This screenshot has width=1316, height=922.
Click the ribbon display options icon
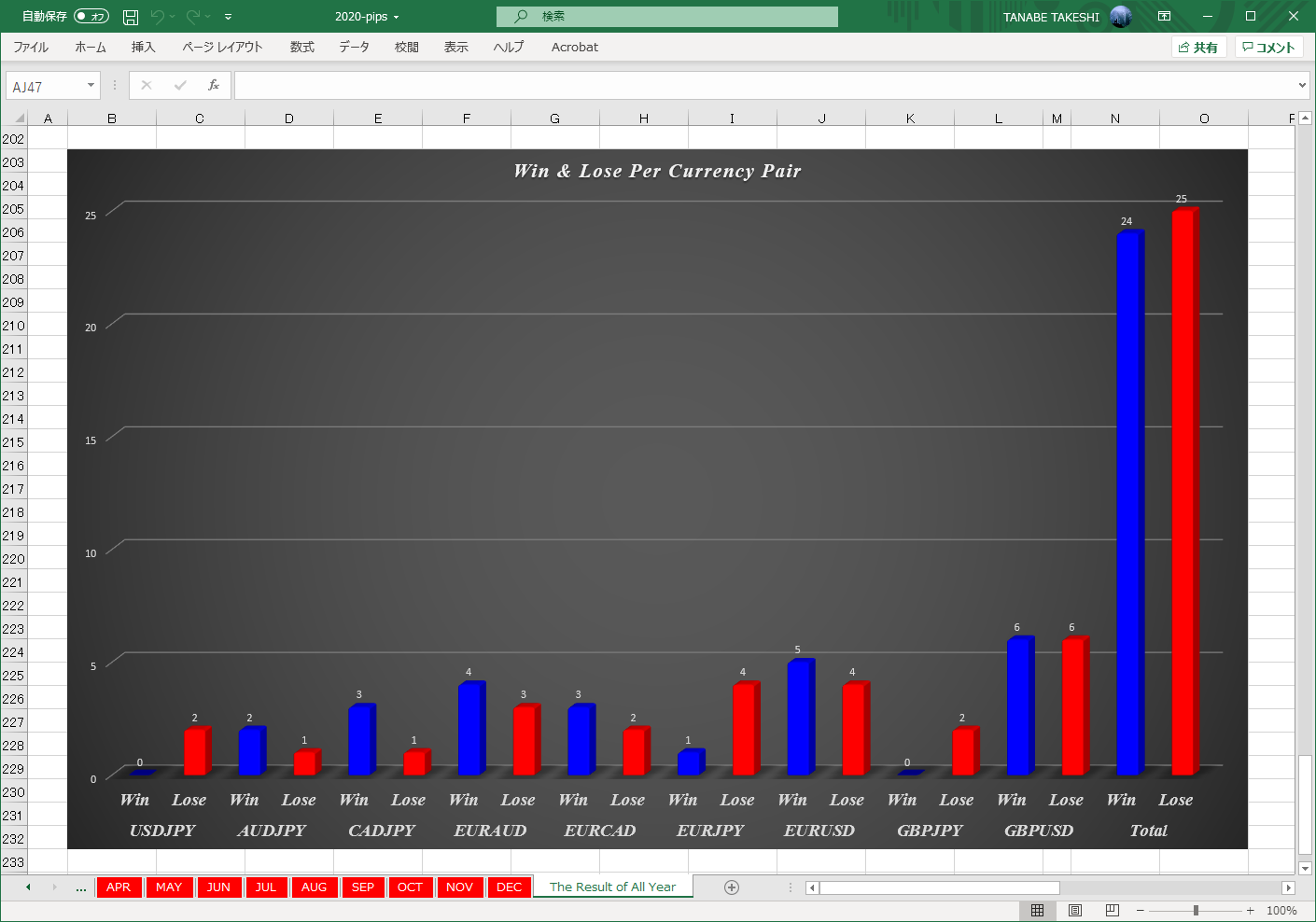pyautogui.click(x=1164, y=17)
